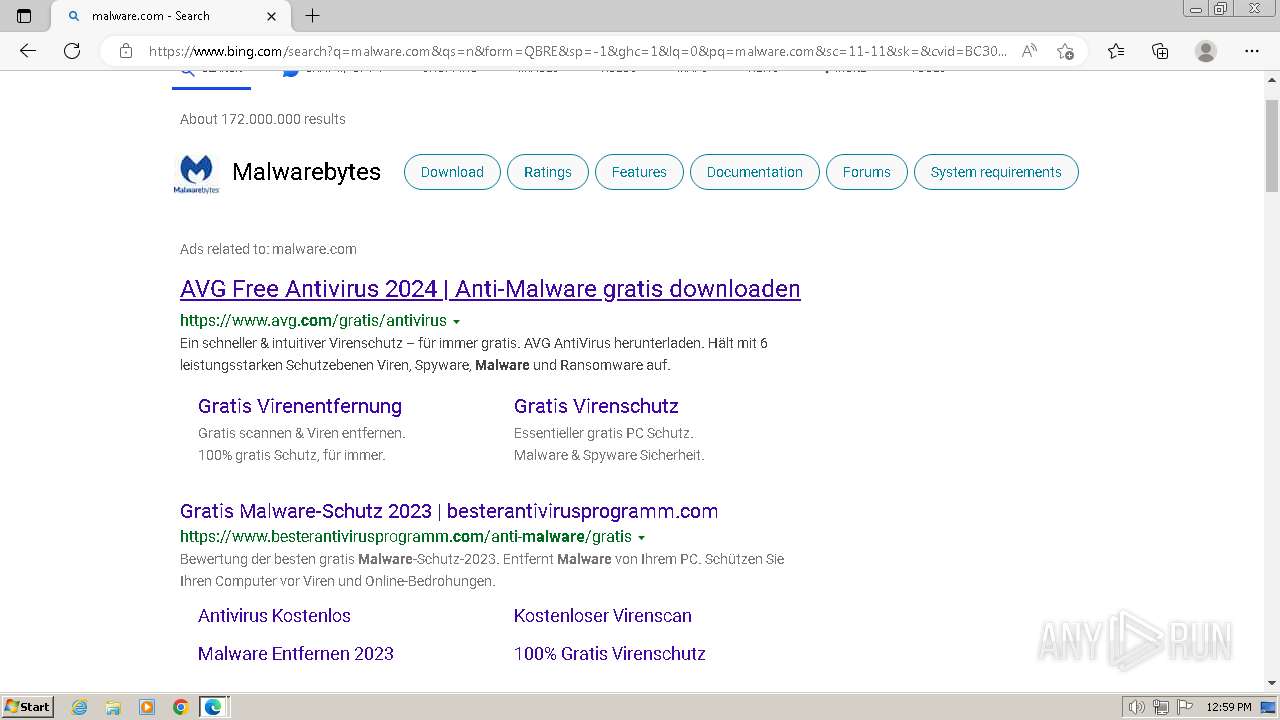Viewport: 1280px width, 720px height.
Task: Reload the page with refresh icon
Action: click(72, 51)
